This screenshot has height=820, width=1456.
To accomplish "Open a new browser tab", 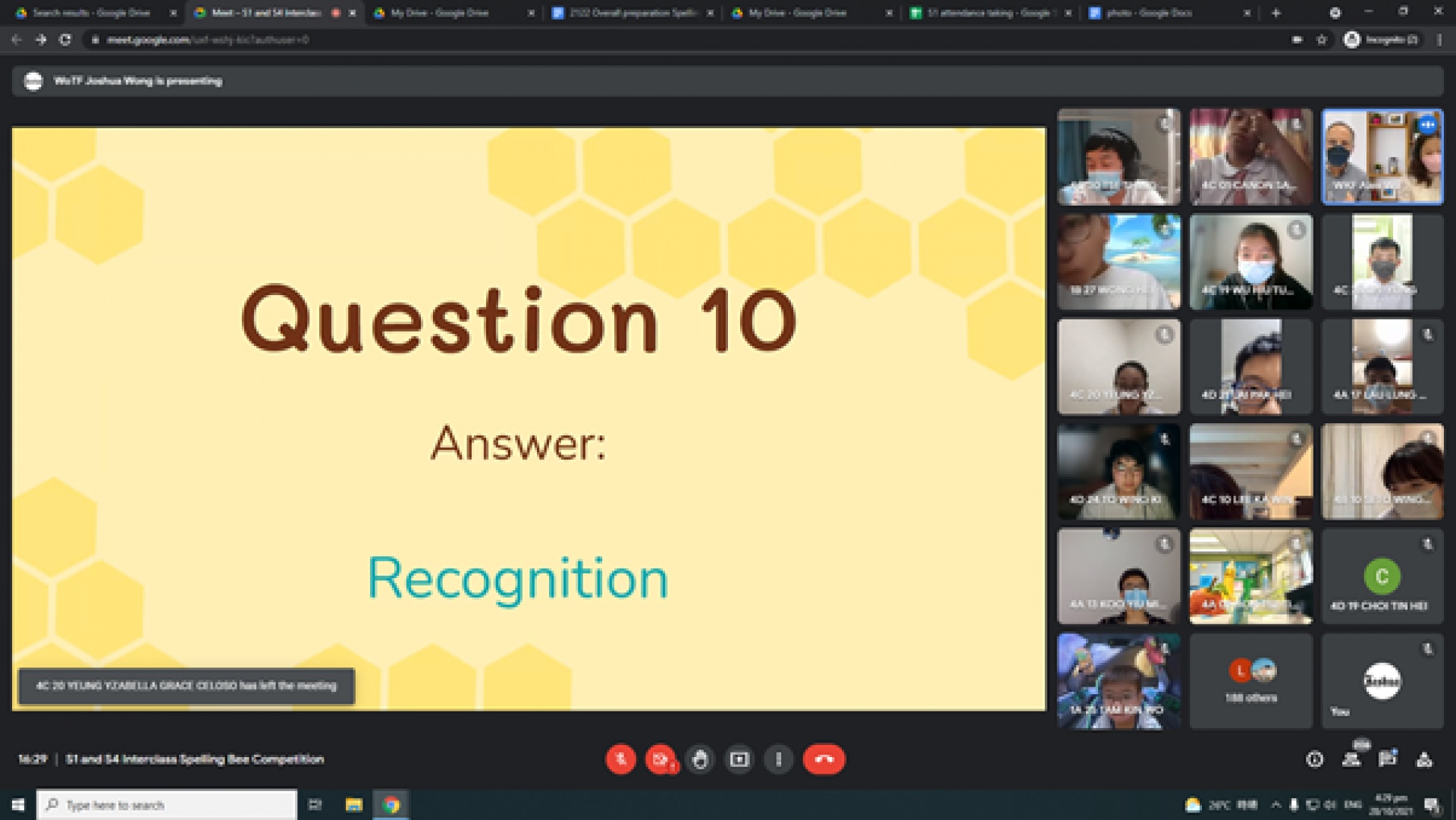I will click(1276, 13).
